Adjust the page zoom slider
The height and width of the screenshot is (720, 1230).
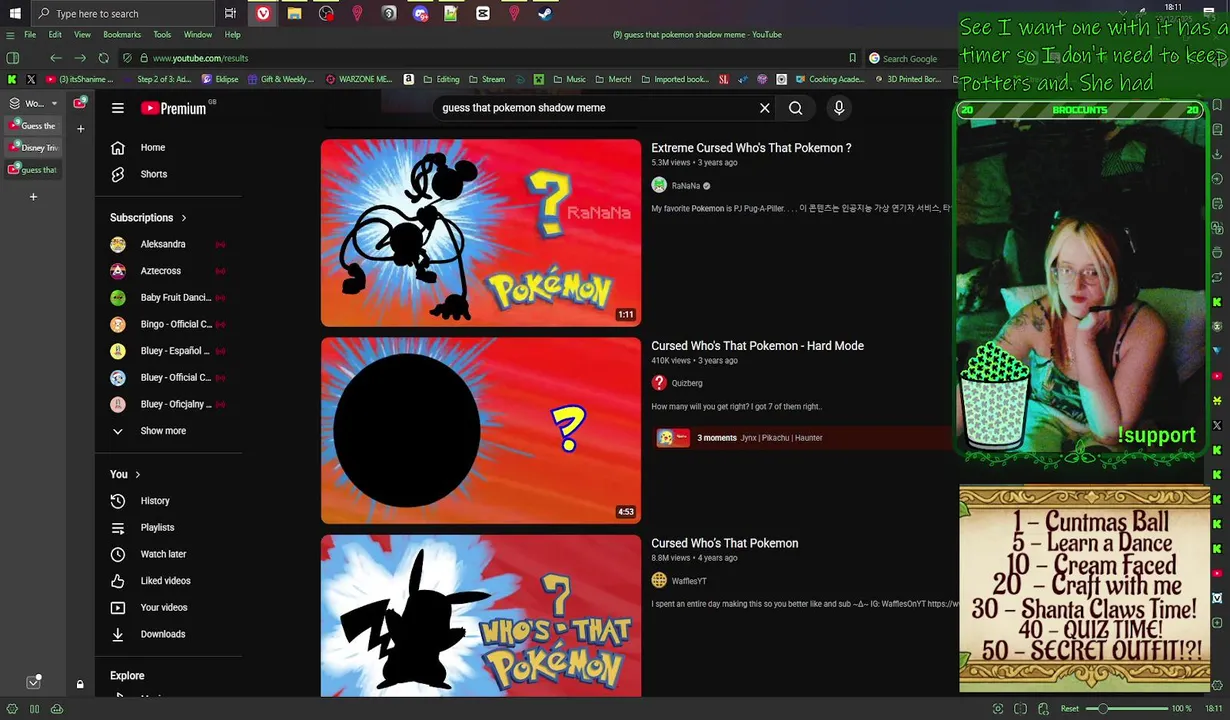point(1127,709)
